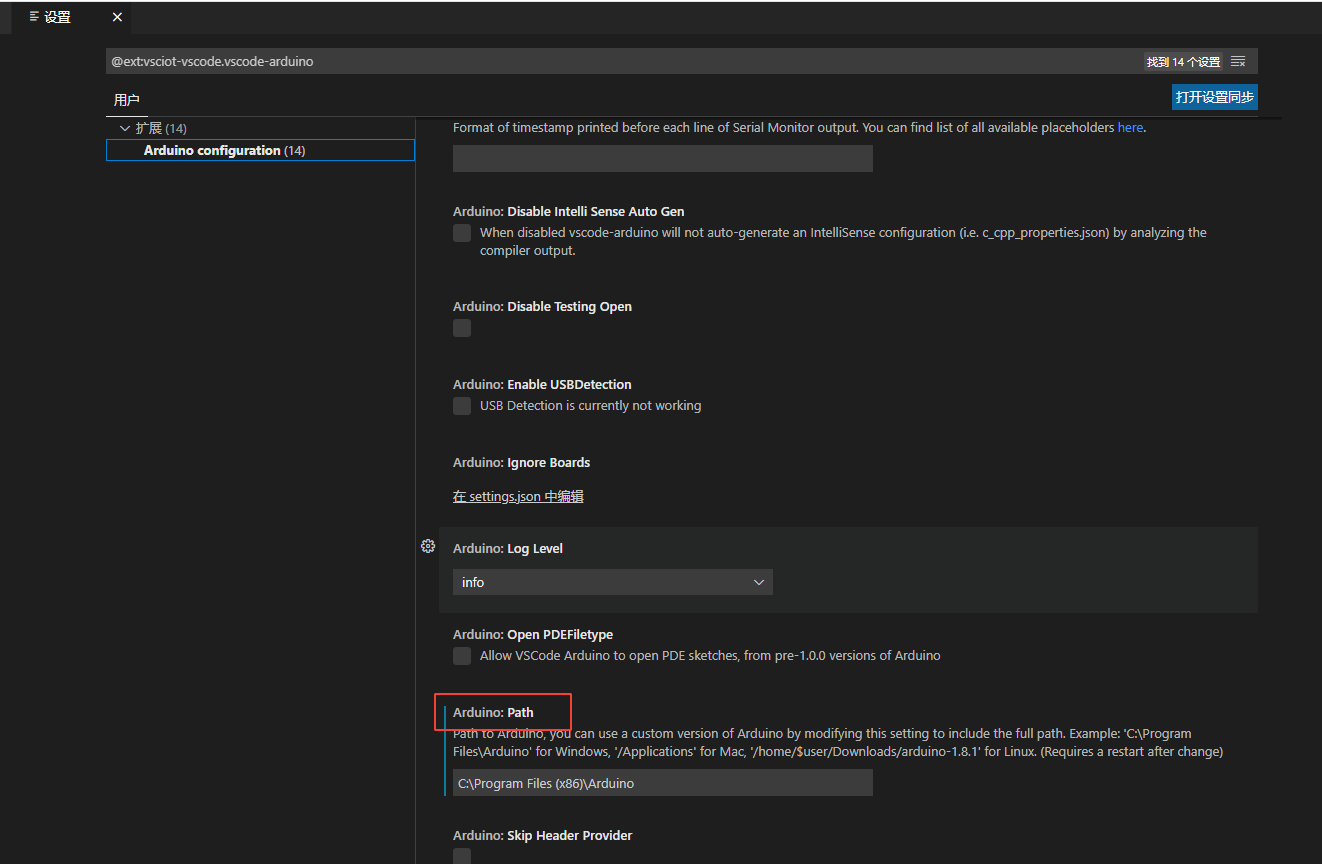This screenshot has height=864, width=1322.
Task: Enable Disable Intelli Sense Auto Gen checkbox
Action: [462, 233]
